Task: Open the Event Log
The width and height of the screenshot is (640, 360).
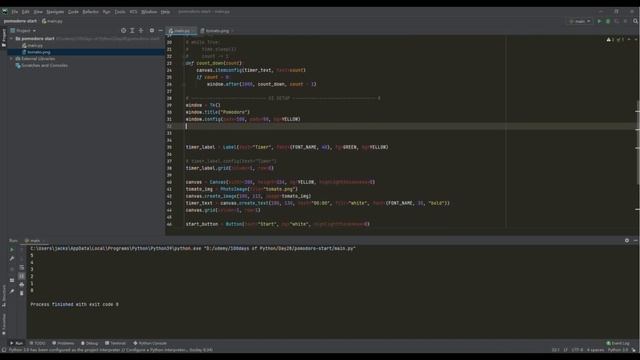Action: point(618,343)
